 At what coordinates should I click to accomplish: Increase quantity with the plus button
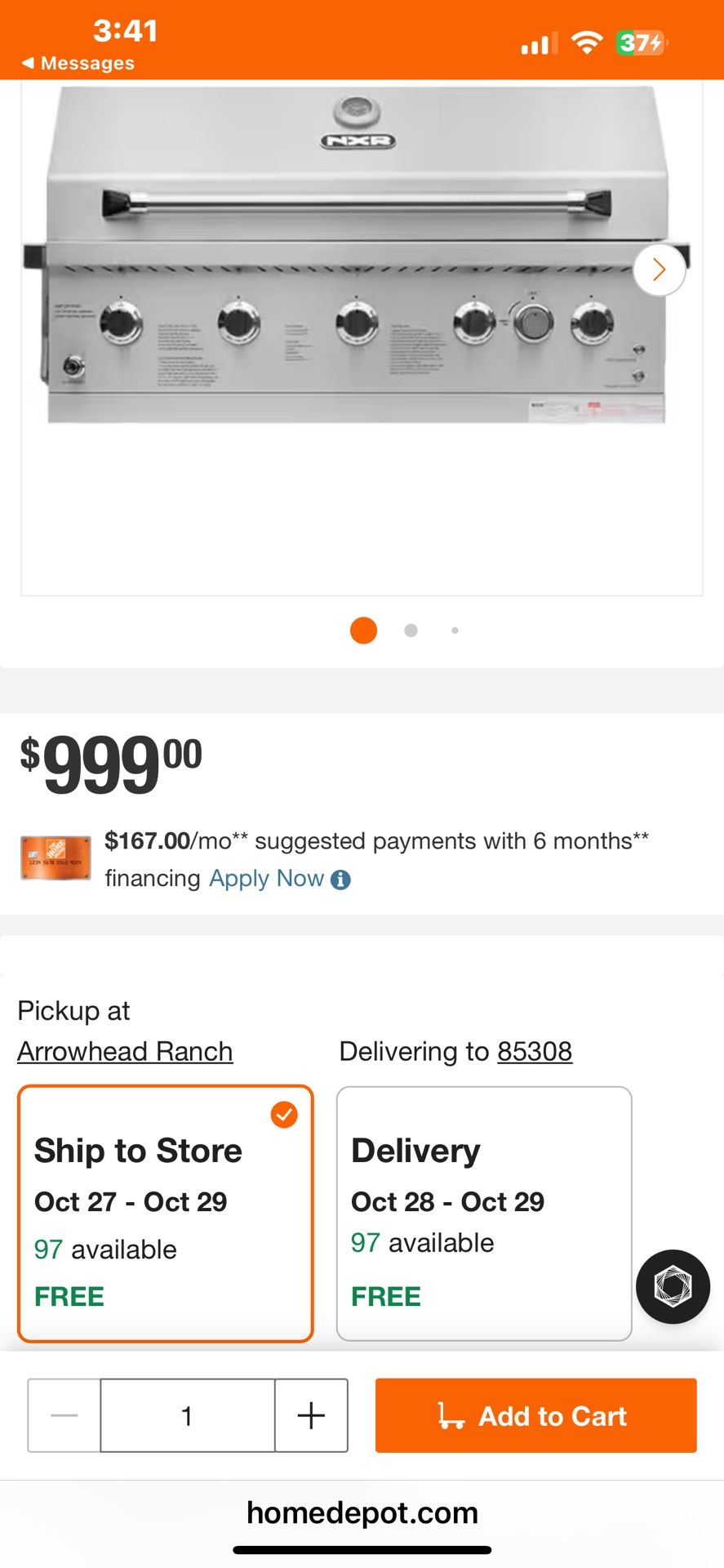[x=311, y=1415]
